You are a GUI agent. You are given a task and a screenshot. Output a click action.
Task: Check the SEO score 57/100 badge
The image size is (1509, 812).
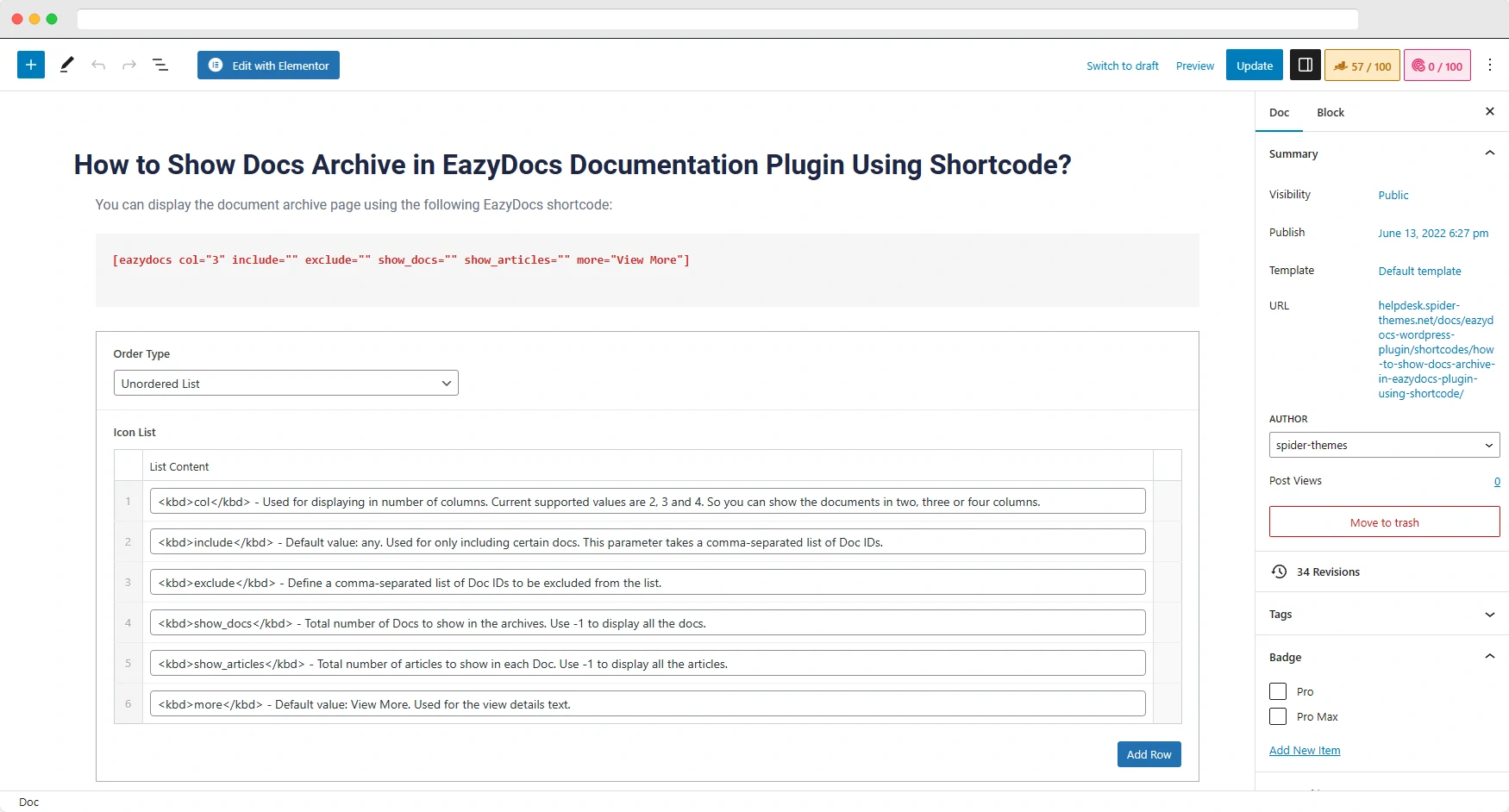(x=1362, y=65)
